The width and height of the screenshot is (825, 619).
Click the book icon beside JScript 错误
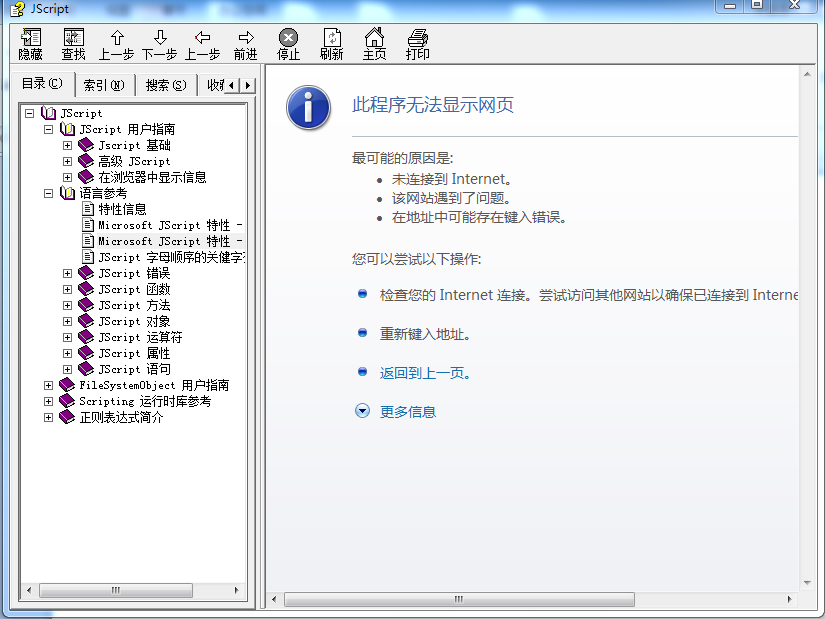coord(86,273)
